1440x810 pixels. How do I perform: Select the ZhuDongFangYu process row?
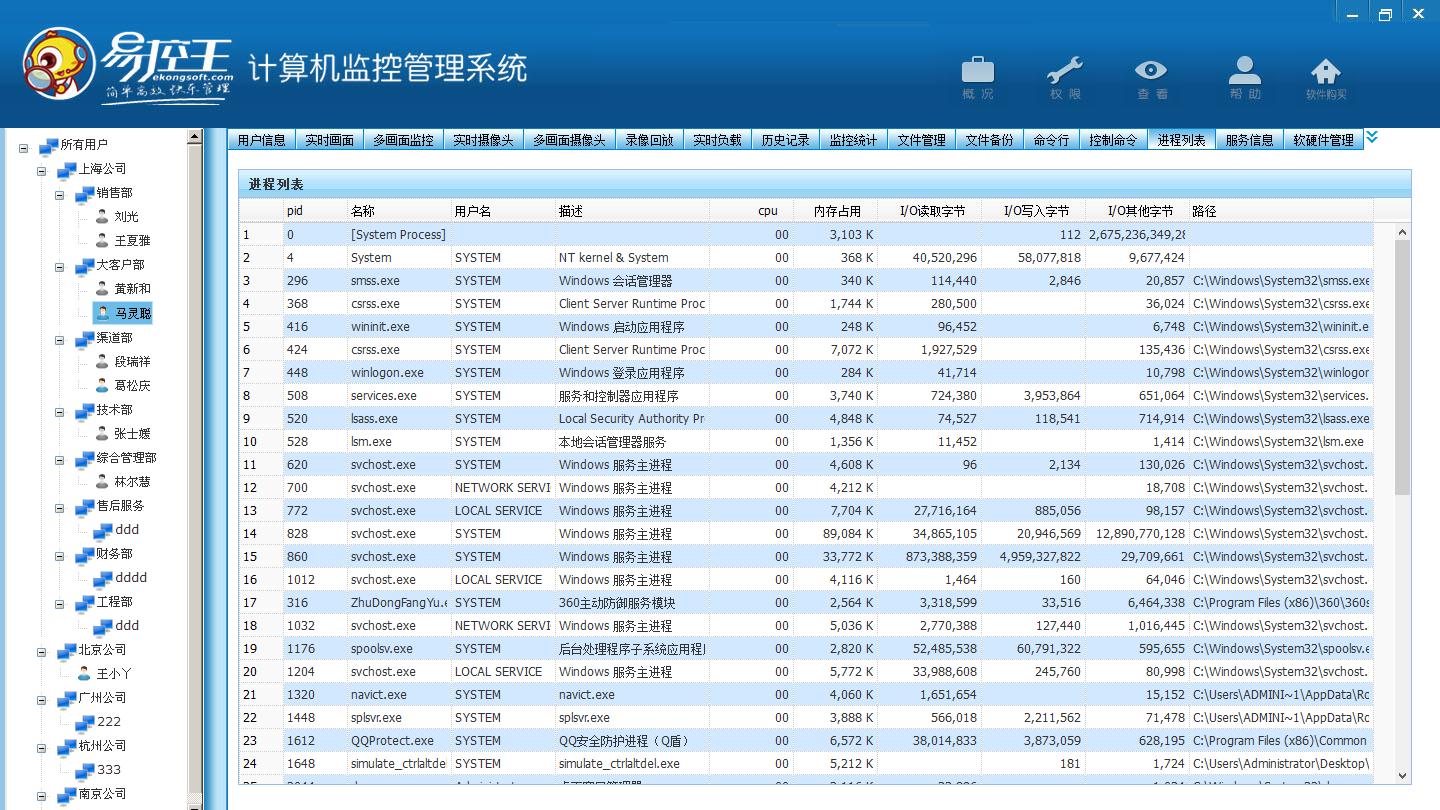(x=806, y=603)
